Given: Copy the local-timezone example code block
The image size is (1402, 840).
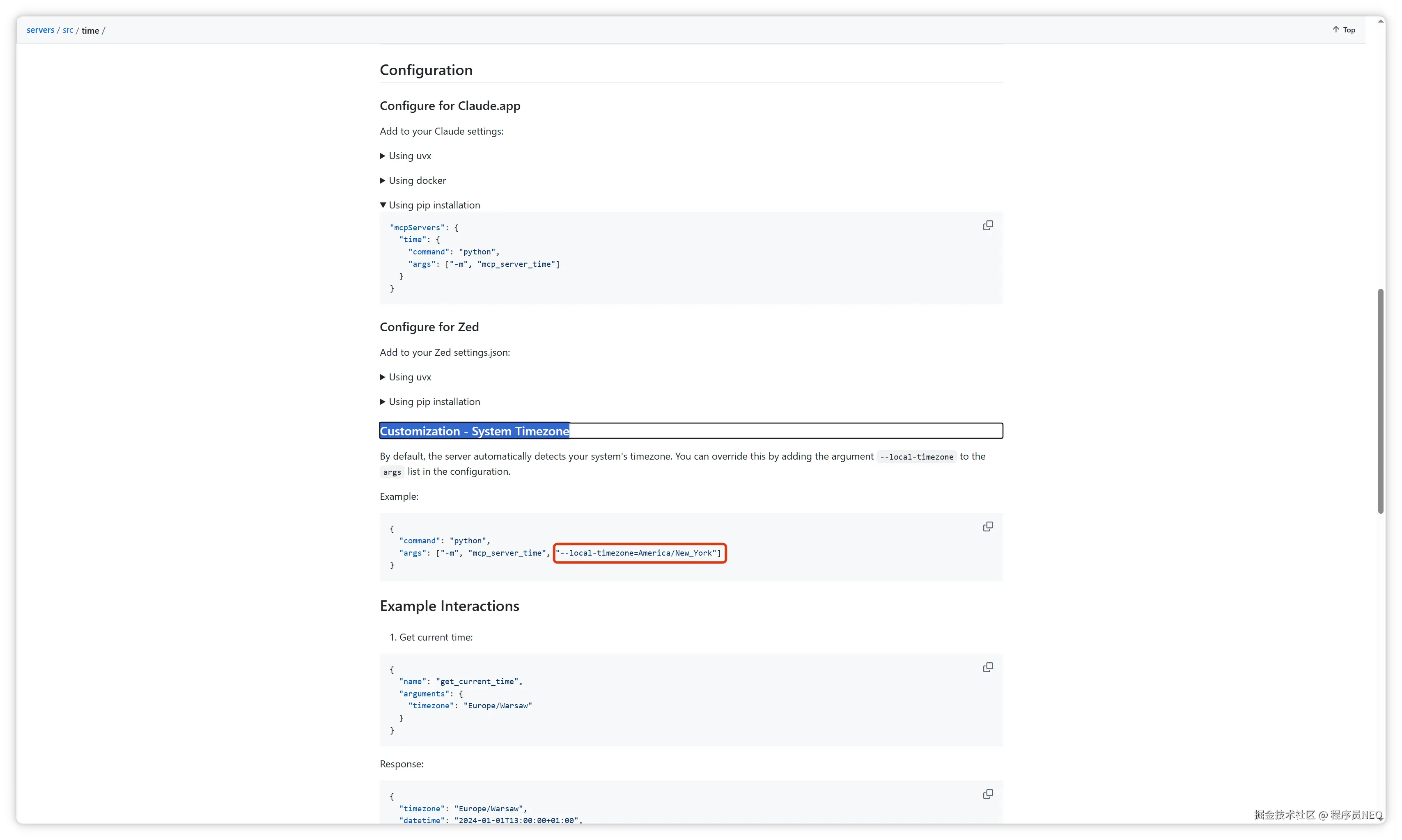Looking at the screenshot, I should click(987, 526).
